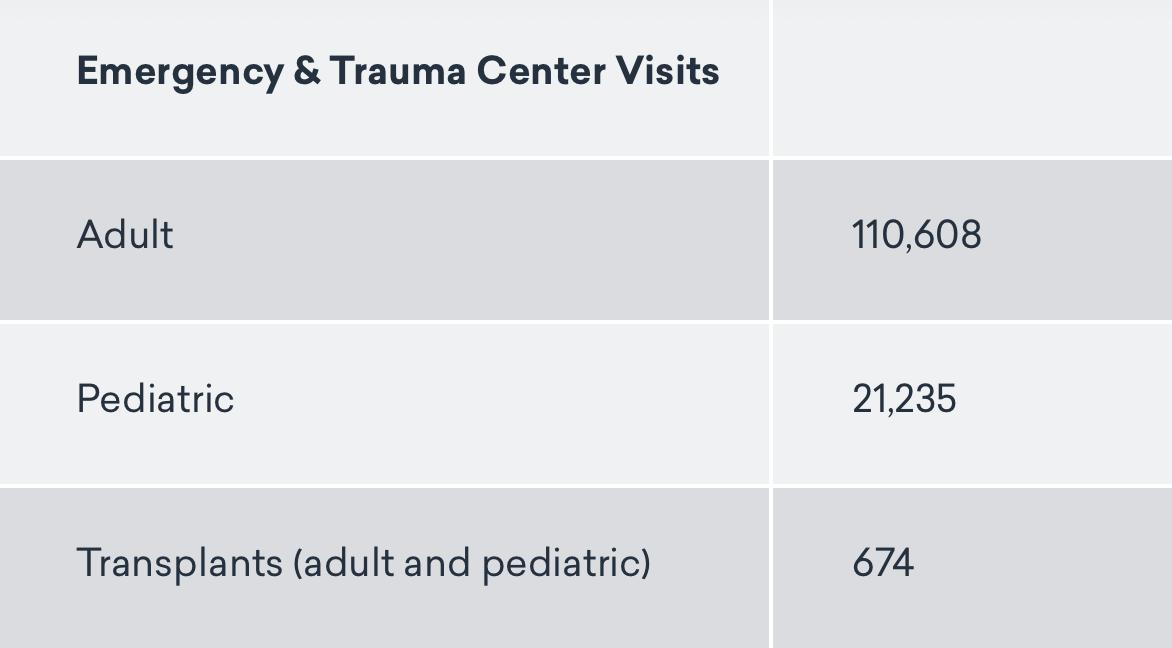Click the 21,235 value
This screenshot has width=1172, height=648.
(904, 399)
